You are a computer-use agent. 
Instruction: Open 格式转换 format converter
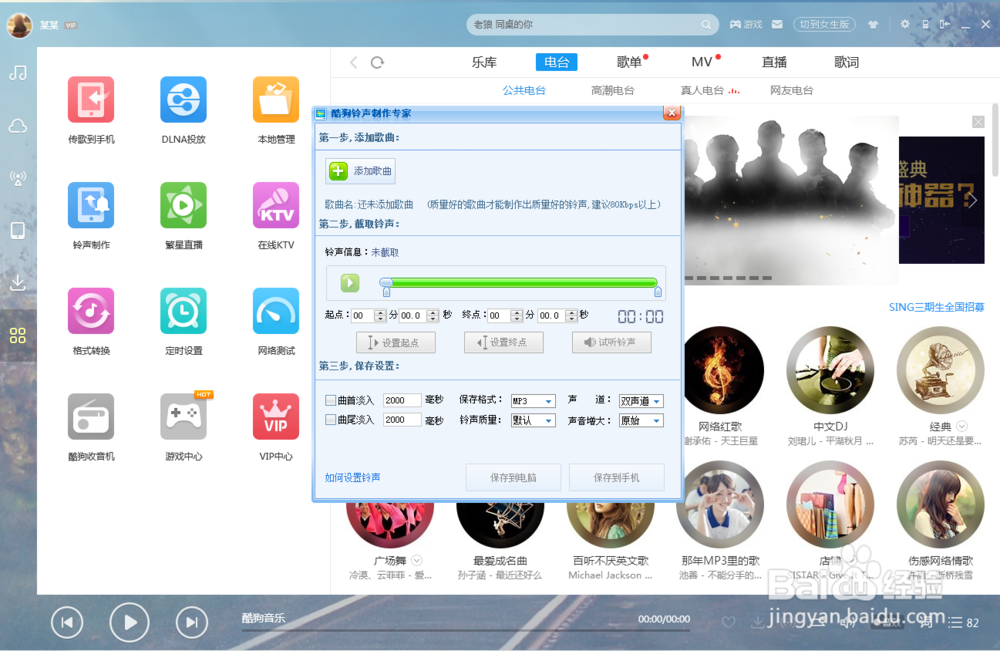(91, 311)
